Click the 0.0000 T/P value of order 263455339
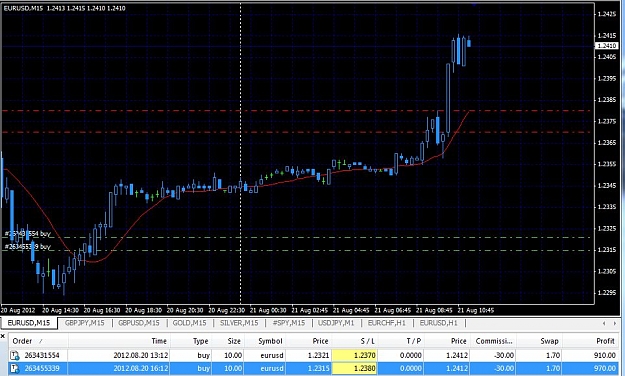This screenshot has height=376, width=625. [x=411, y=368]
